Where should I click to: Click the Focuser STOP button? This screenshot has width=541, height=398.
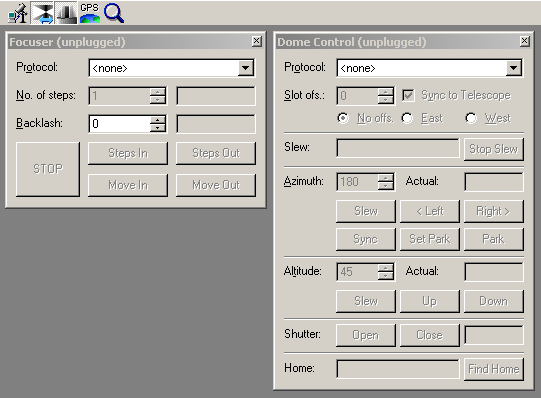[48, 169]
